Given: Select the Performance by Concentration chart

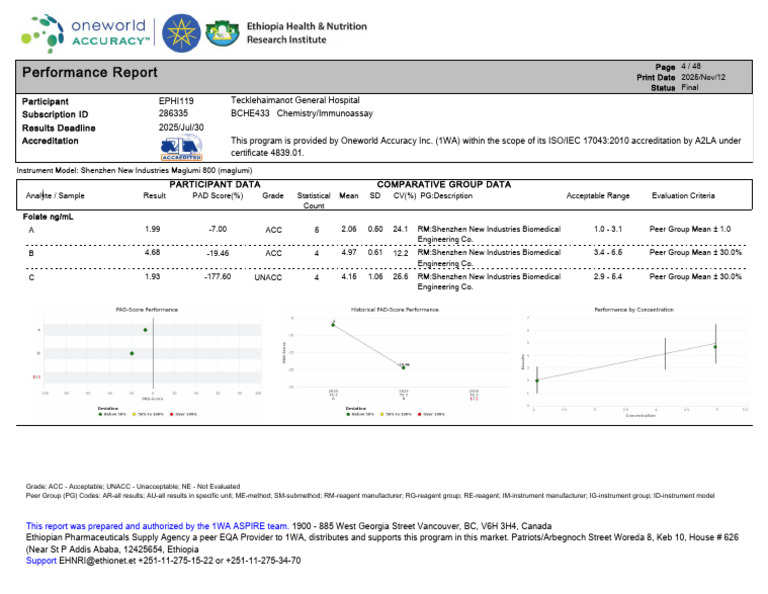Looking at the screenshot, I should pyautogui.click(x=634, y=361).
